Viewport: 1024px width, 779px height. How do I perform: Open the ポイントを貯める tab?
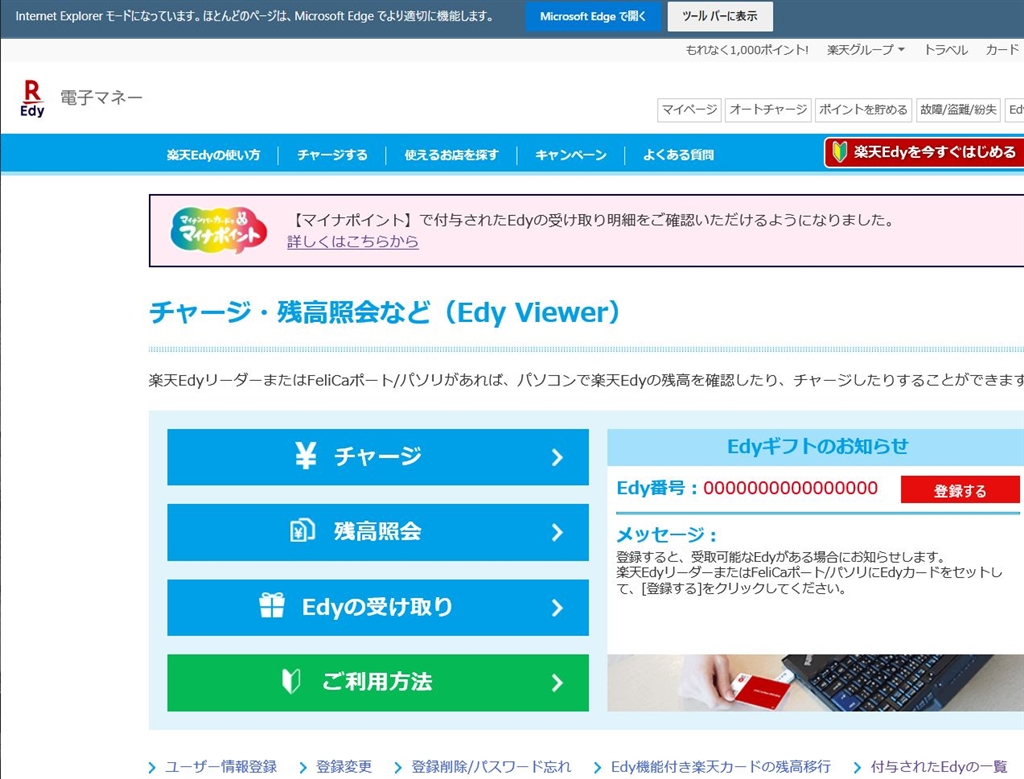coord(863,110)
